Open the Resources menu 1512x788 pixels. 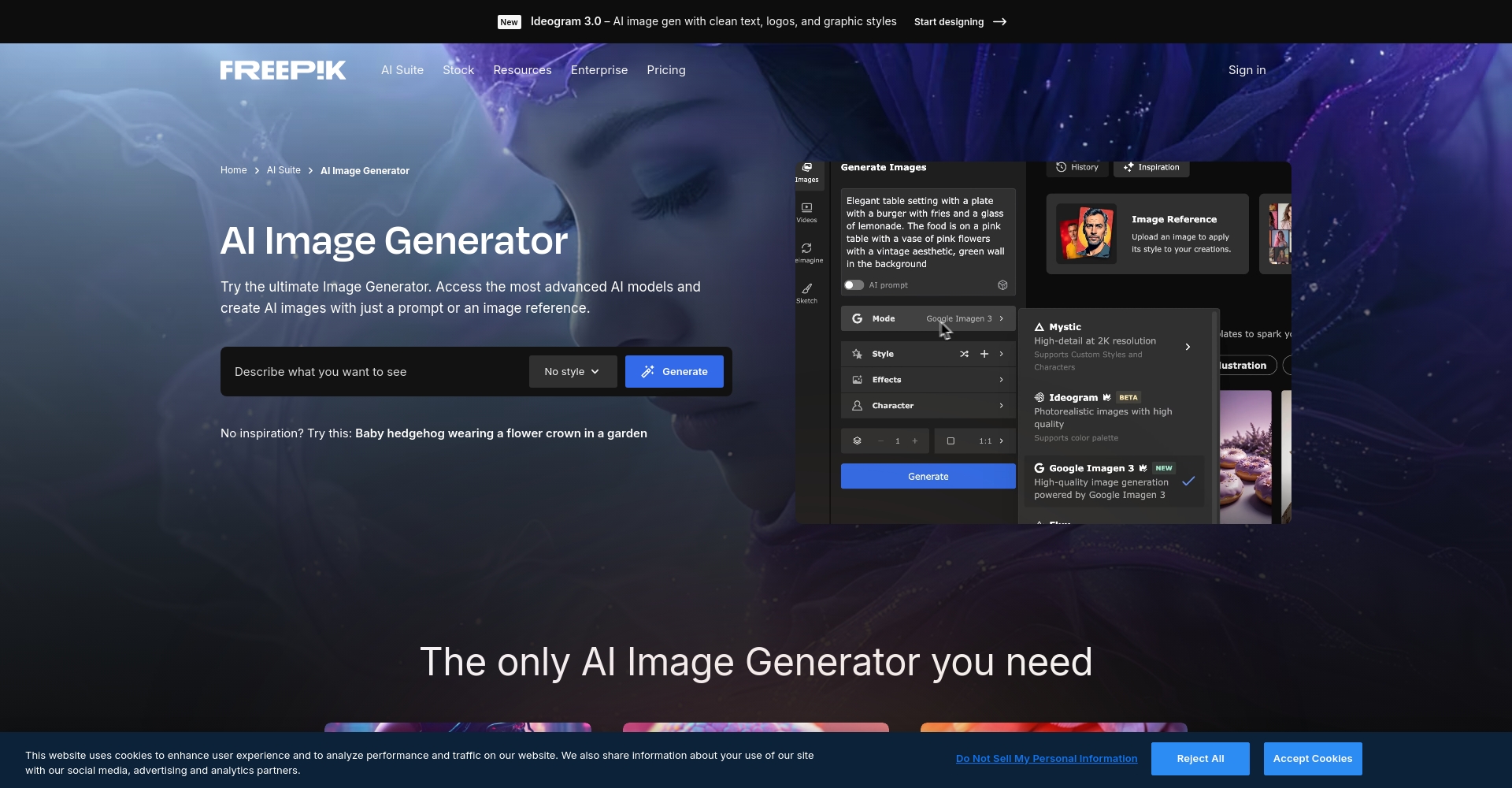pyautogui.click(x=522, y=70)
